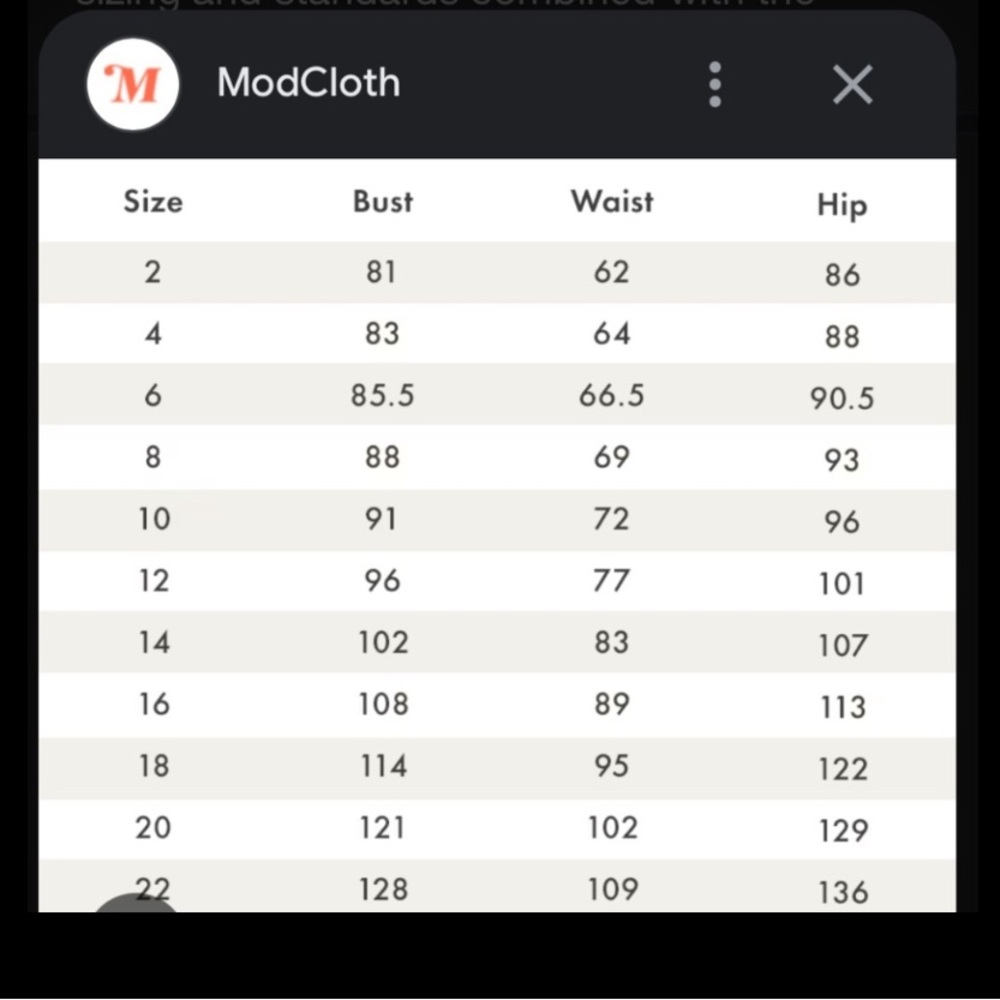Click hip value 136 for size 22

click(842, 892)
